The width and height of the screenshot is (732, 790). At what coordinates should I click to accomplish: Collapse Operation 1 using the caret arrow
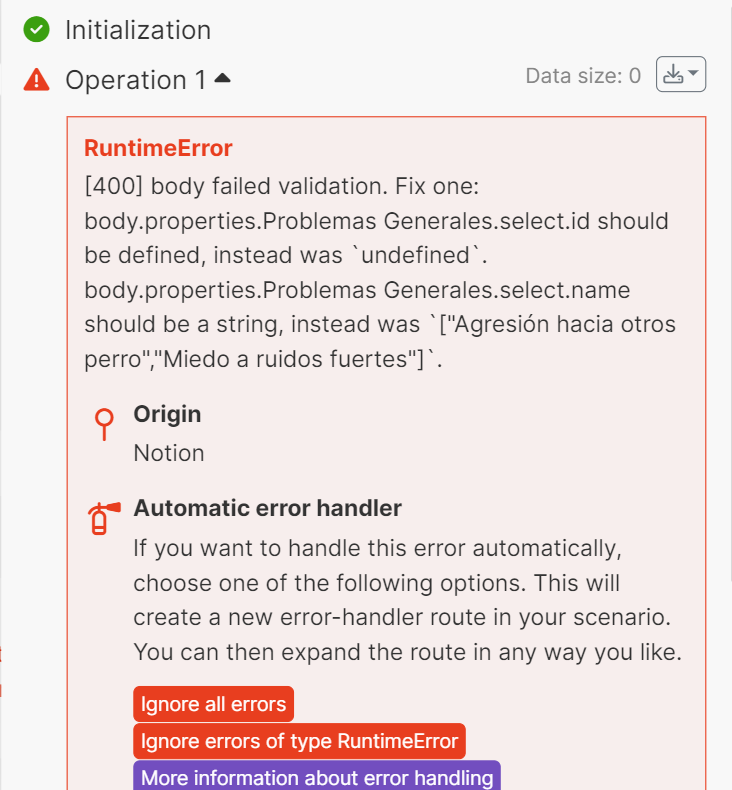[222, 78]
